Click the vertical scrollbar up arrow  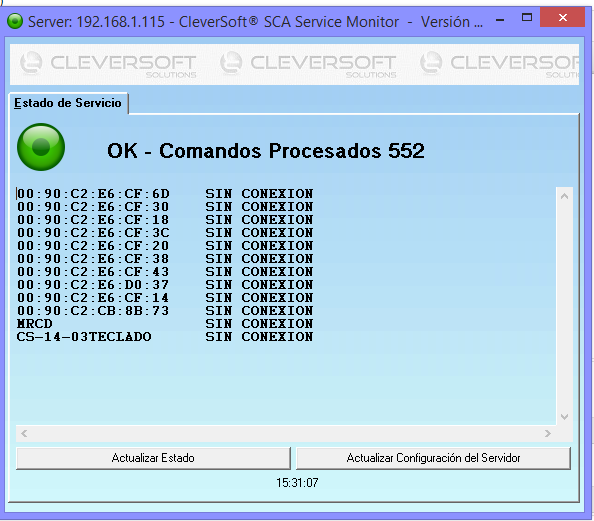564,196
